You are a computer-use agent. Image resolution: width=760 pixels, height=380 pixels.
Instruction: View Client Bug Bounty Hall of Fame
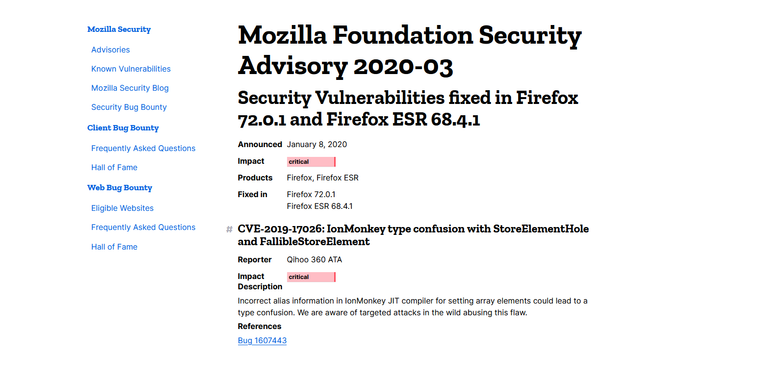[x=114, y=167]
